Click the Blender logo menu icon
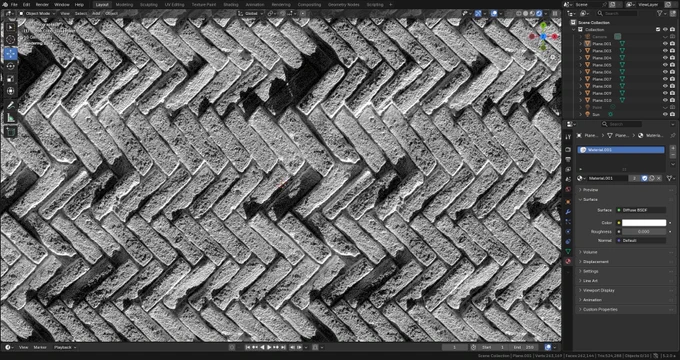 (x=4, y=4)
